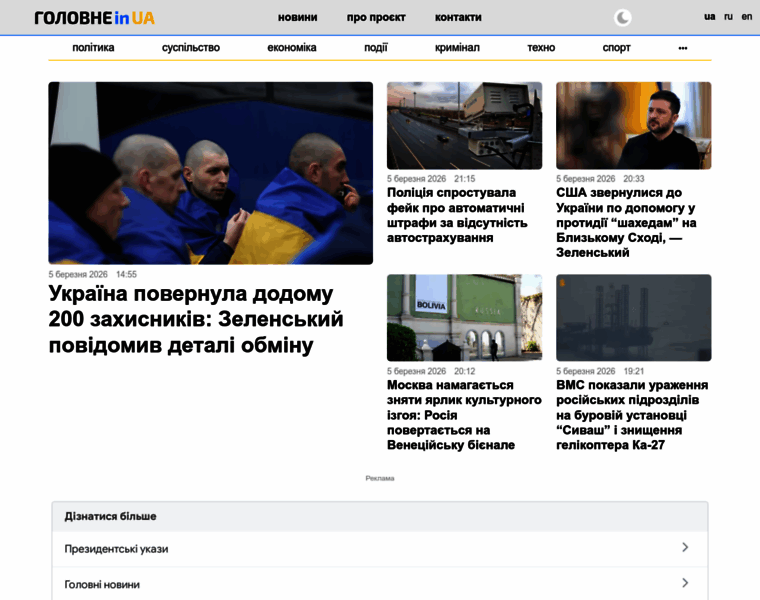Switch language to ru
This screenshot has height=600, width=760.
(728, 17)
